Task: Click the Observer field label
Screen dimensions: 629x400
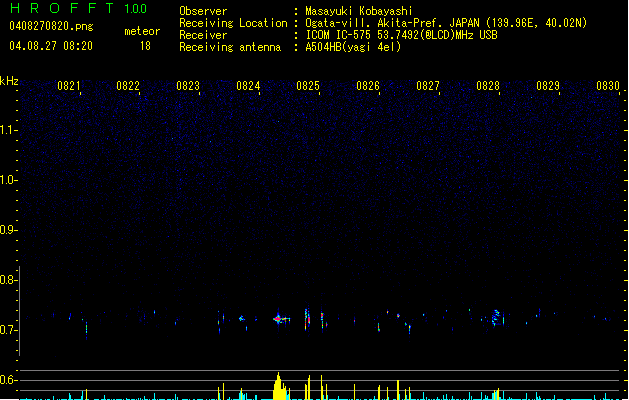Action: pyautogui.click(x=203, y=11)
